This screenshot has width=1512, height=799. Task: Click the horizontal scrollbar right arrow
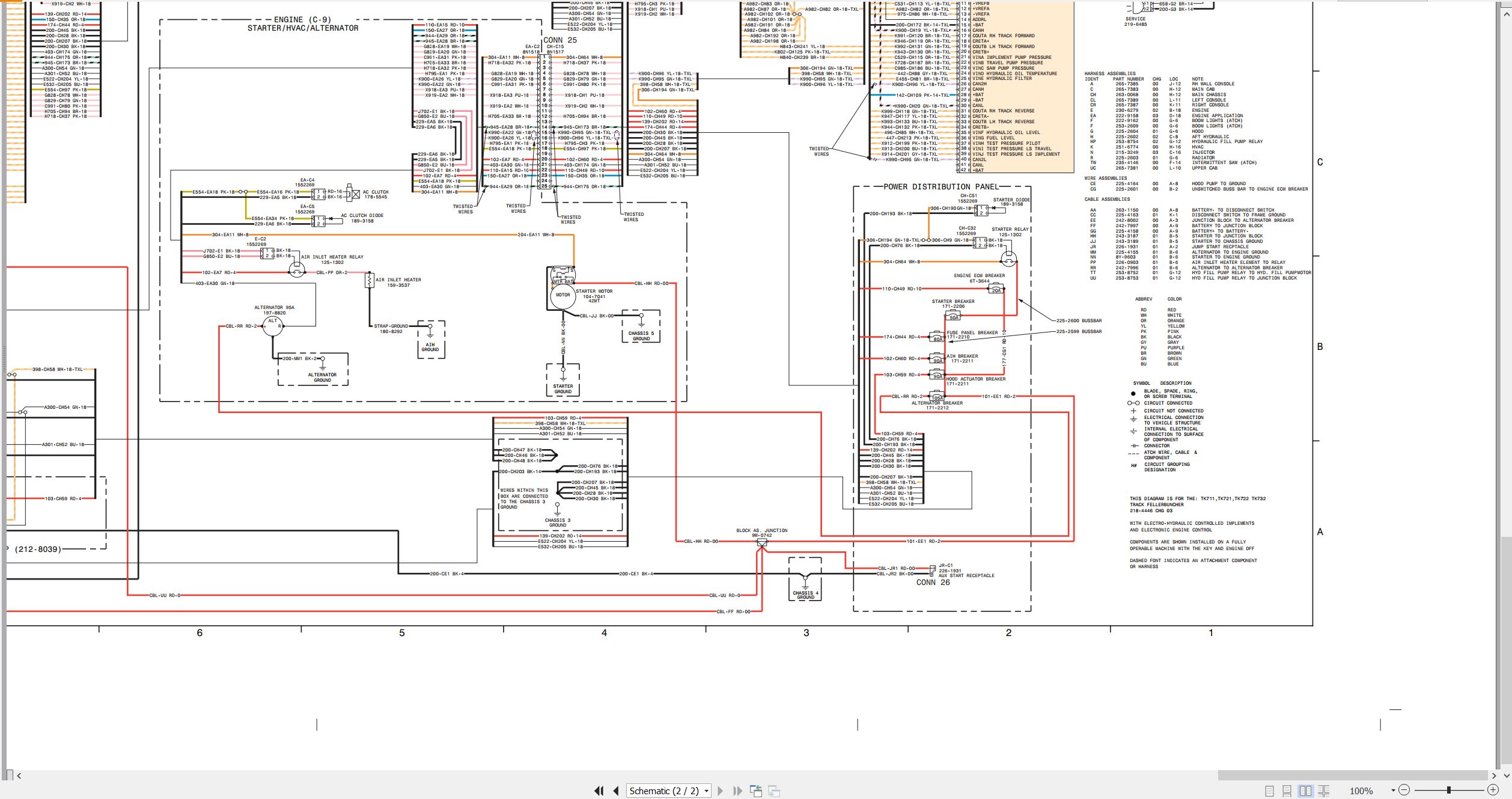[1494, 776]
